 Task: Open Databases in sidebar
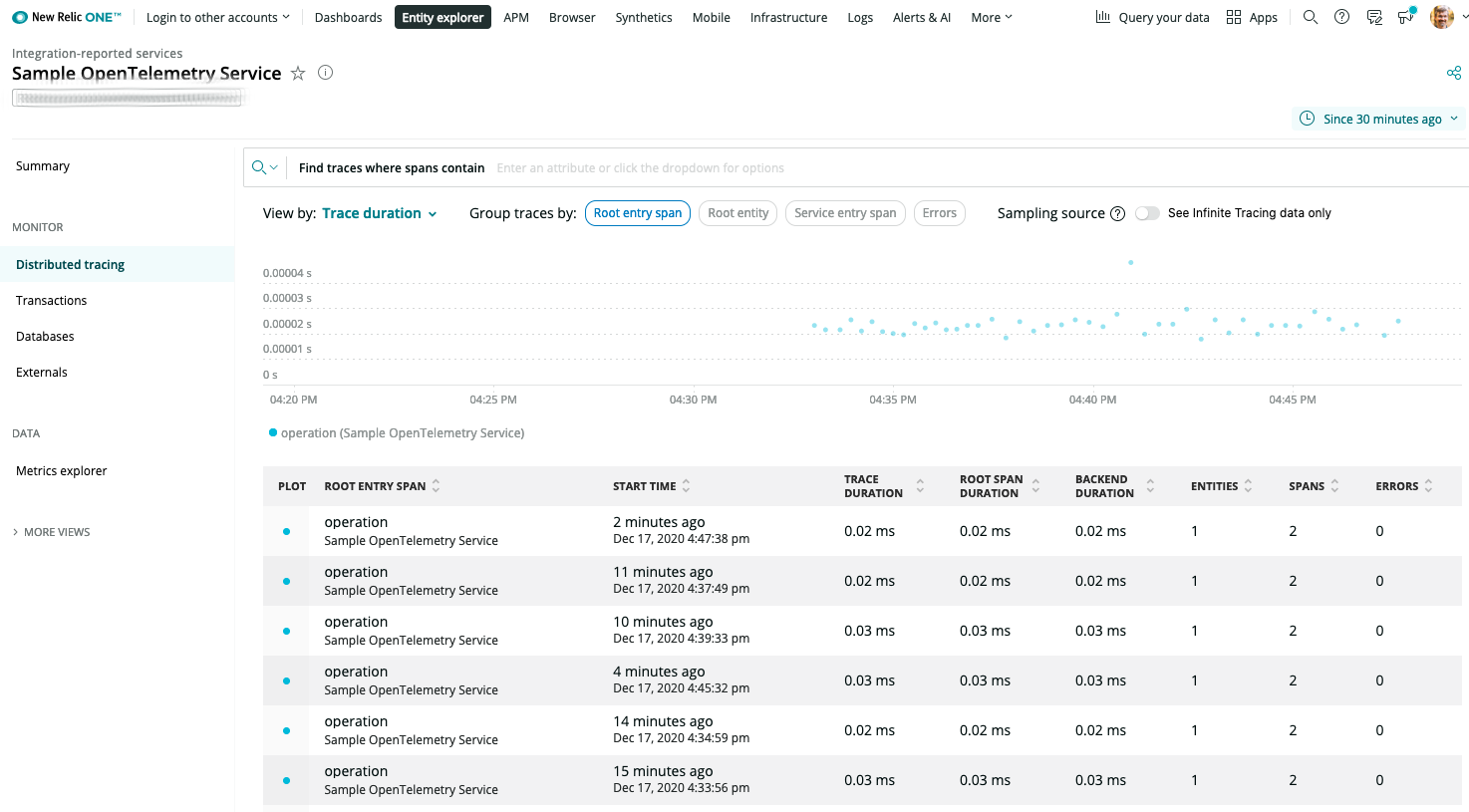tap(45, 336)
